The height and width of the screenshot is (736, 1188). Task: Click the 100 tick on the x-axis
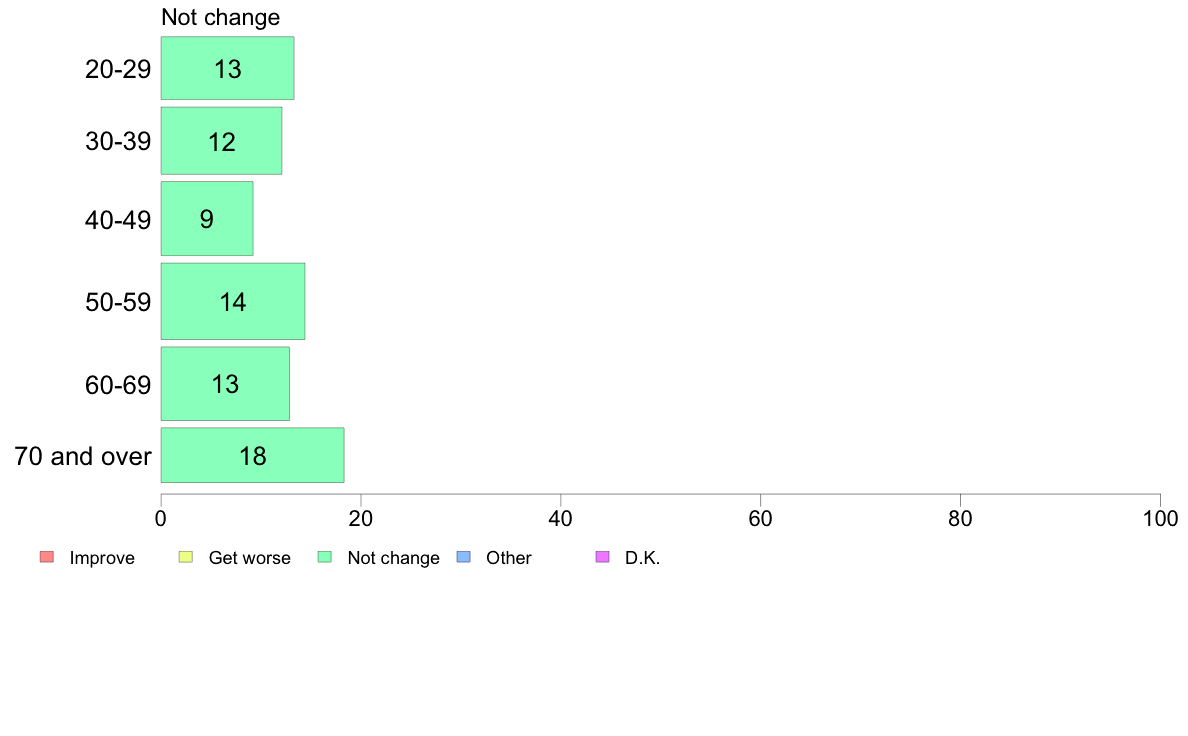pyautogui.click(x=1160, y=518)
